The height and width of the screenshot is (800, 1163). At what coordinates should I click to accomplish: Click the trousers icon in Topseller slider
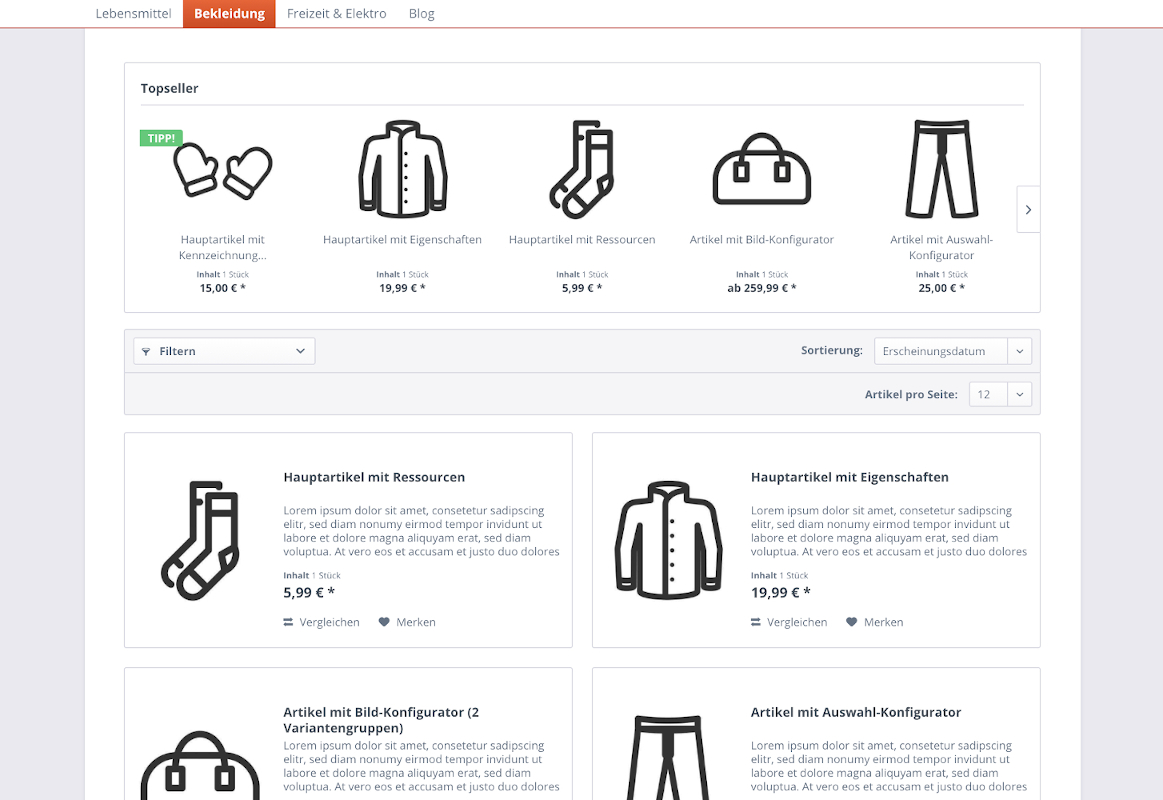coord(941,169)
